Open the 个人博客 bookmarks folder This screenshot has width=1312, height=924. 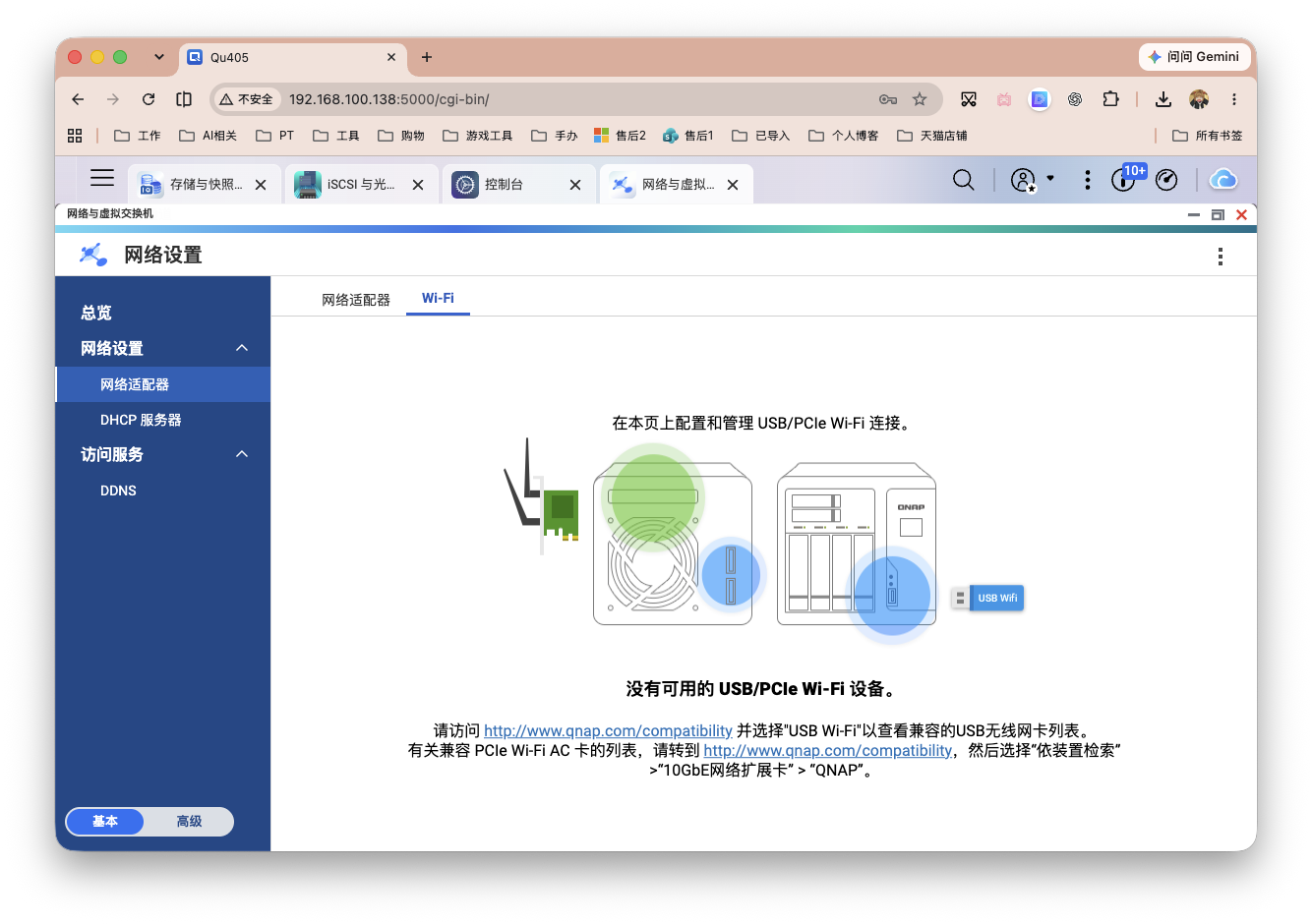[x=844, y=136]
